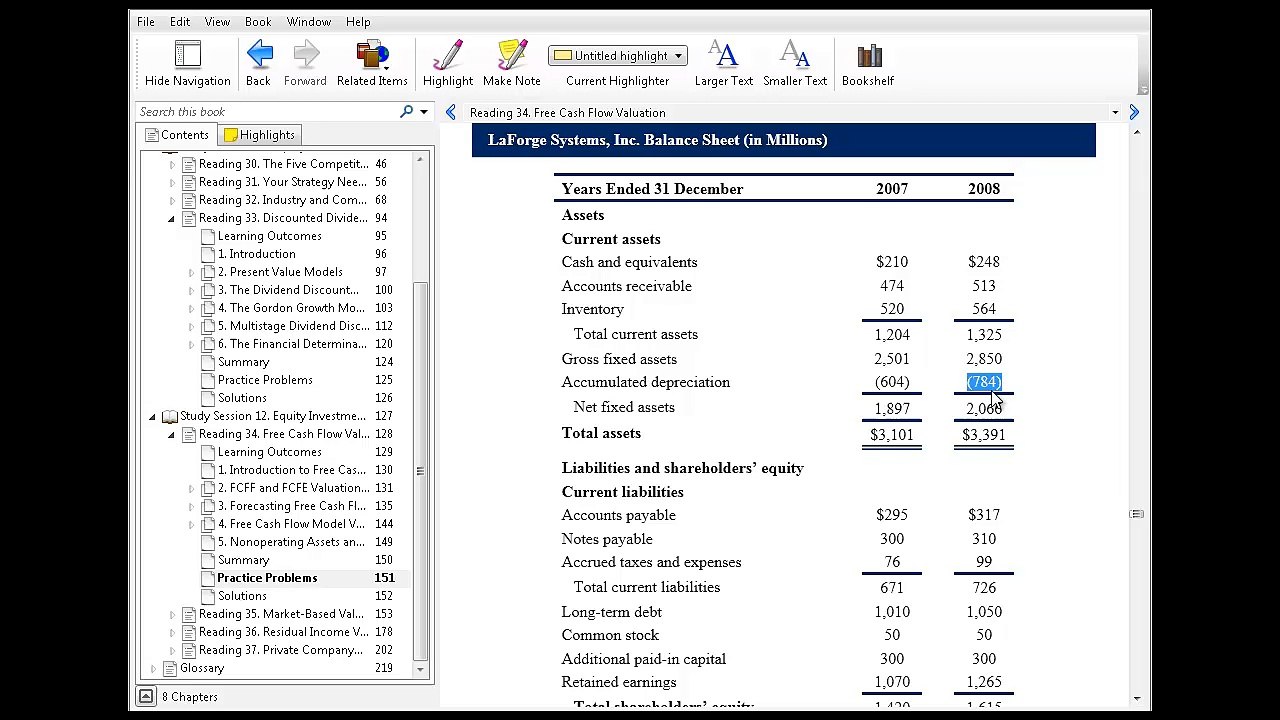This screenshot has width=1280, height=720.
Task: Expand Reading 31 Your Strategy Needs node
Action: [172, 182]
